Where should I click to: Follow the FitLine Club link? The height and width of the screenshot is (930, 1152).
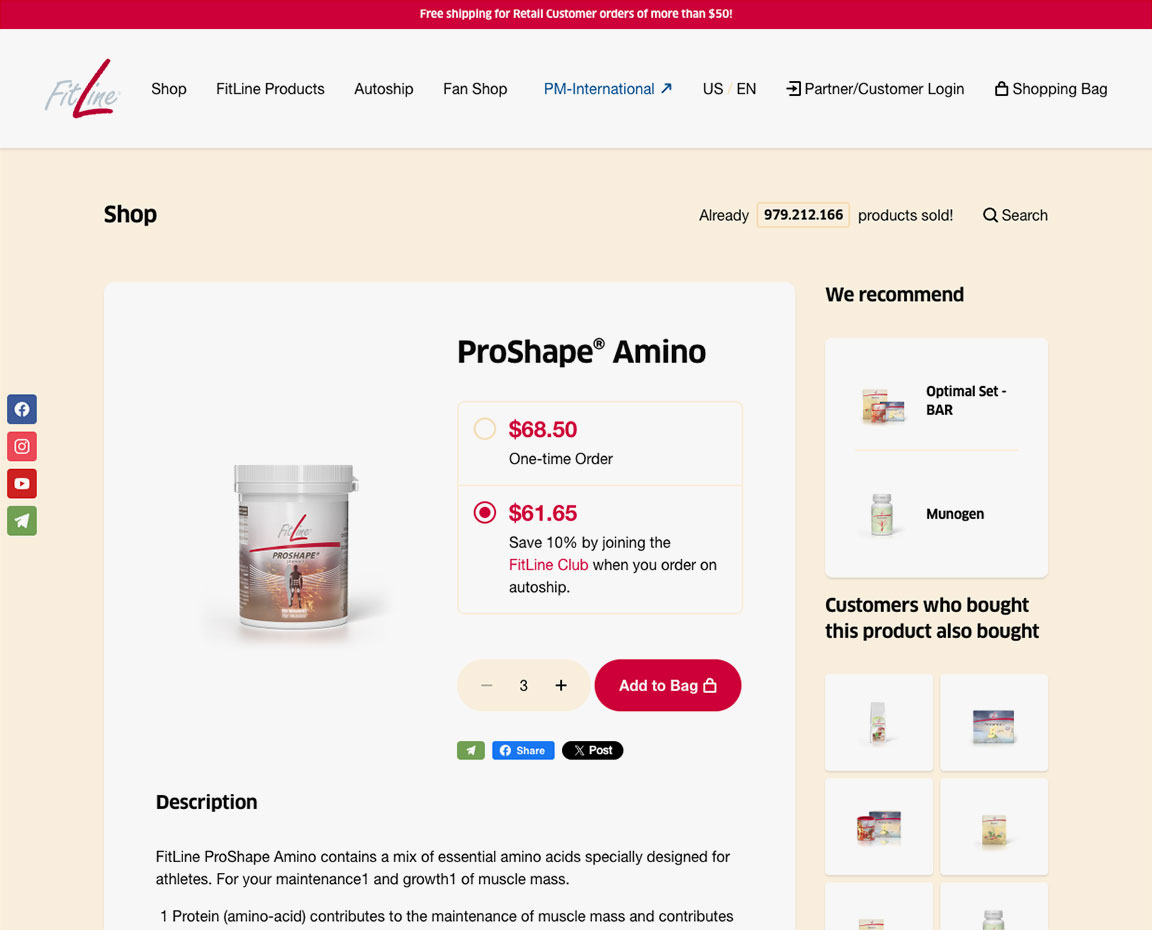(x=548, y=565)
